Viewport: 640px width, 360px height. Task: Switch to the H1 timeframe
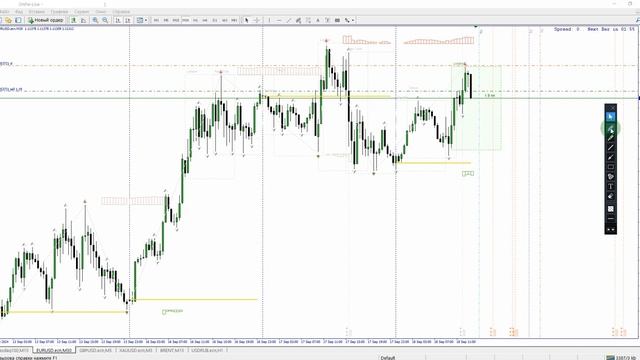(196, 20)
